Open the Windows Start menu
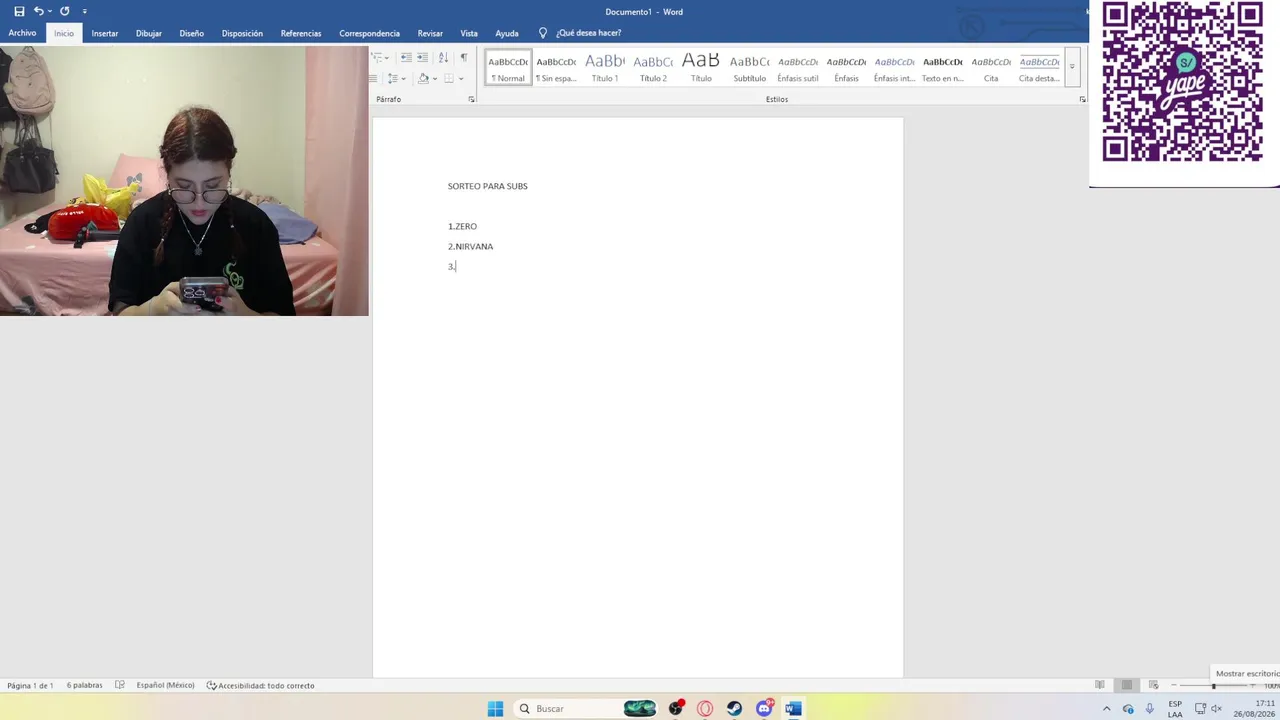 495,709
